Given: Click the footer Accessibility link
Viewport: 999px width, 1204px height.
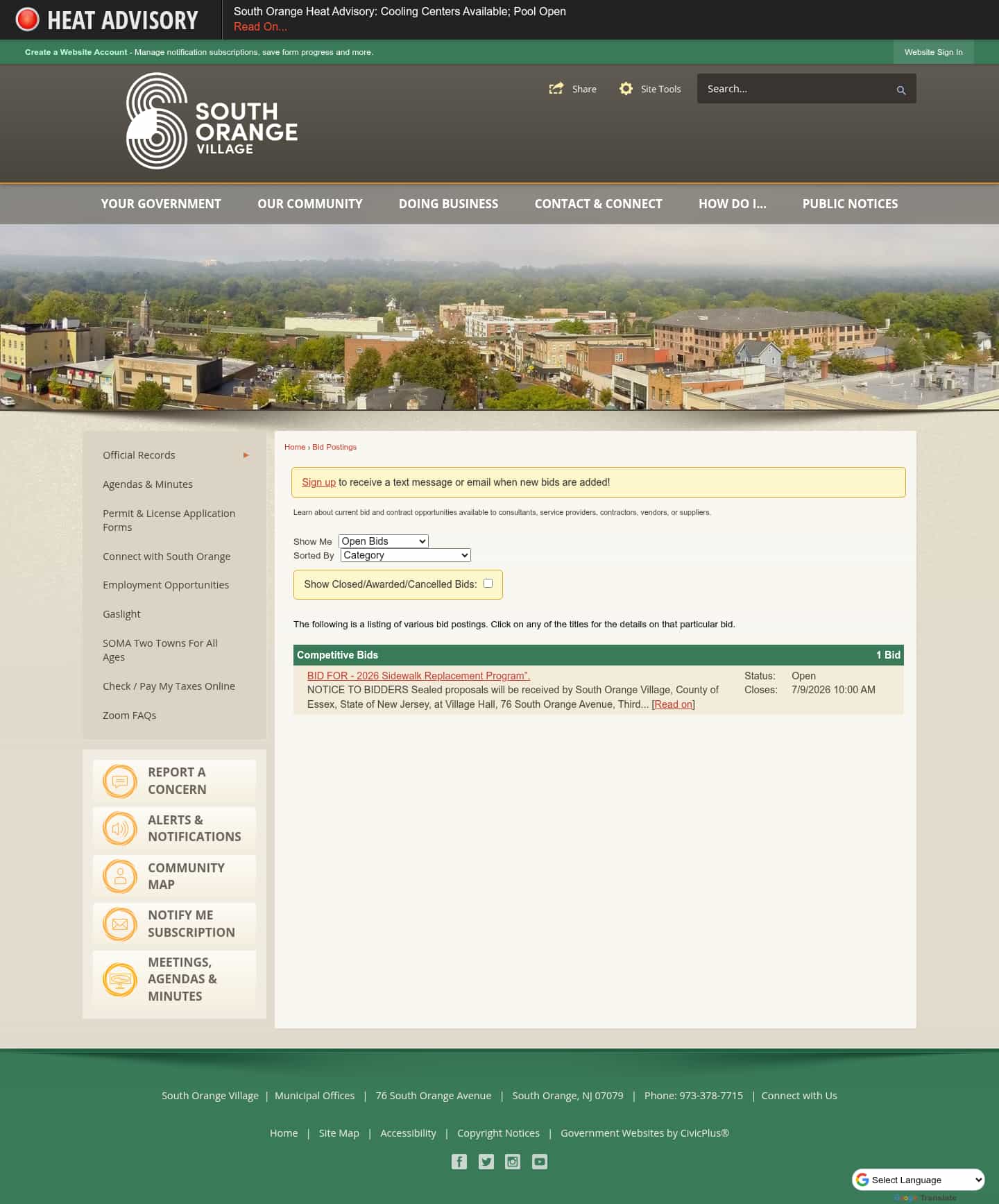Looking at the screenshot, I should 408,1133.
